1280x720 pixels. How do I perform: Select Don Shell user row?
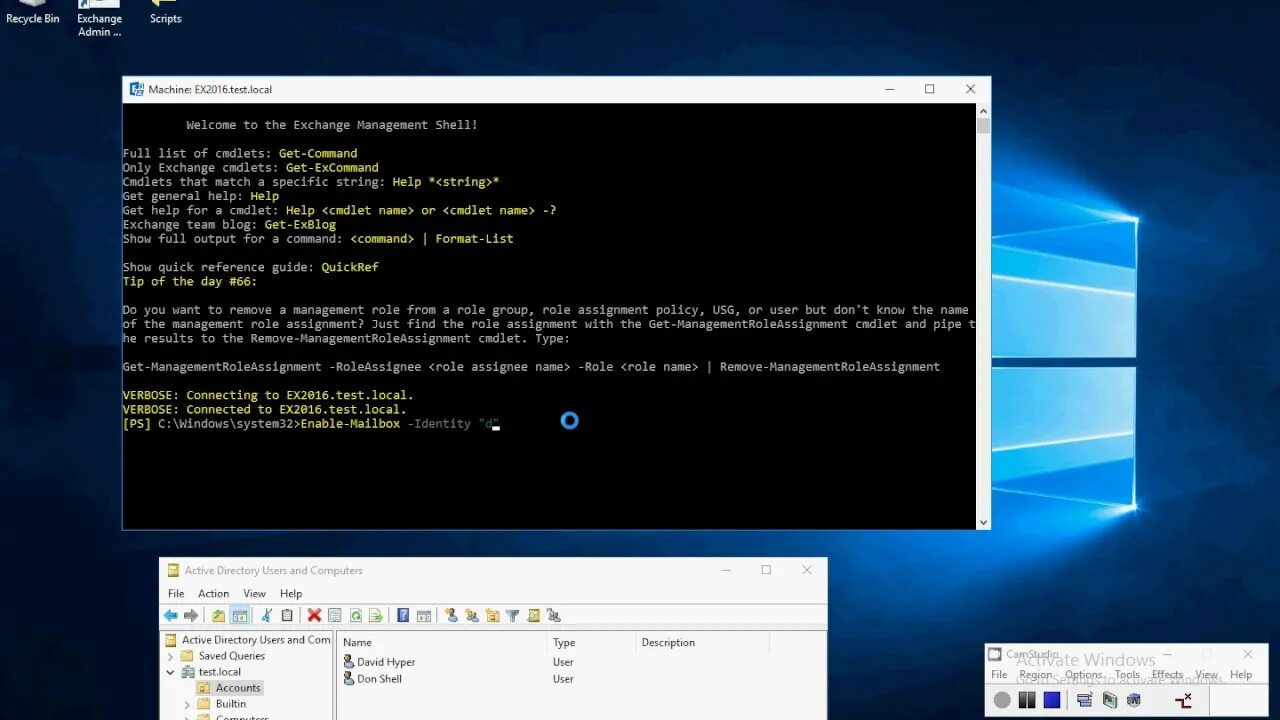[x=372, y=679]
